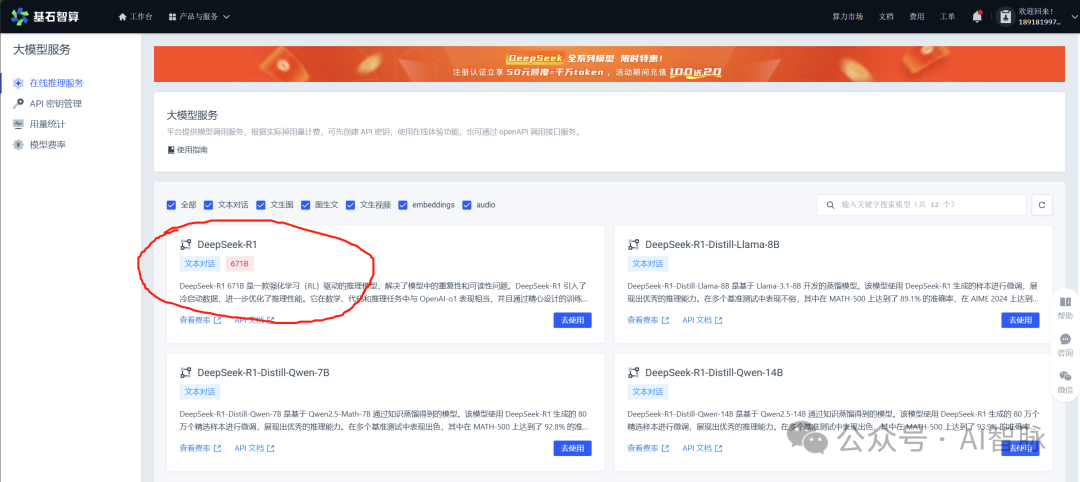Toggle the 图生文 filter checkbox
This screenshot has width=1080, height=482.
pyautogui.click(x=306, y=205)
